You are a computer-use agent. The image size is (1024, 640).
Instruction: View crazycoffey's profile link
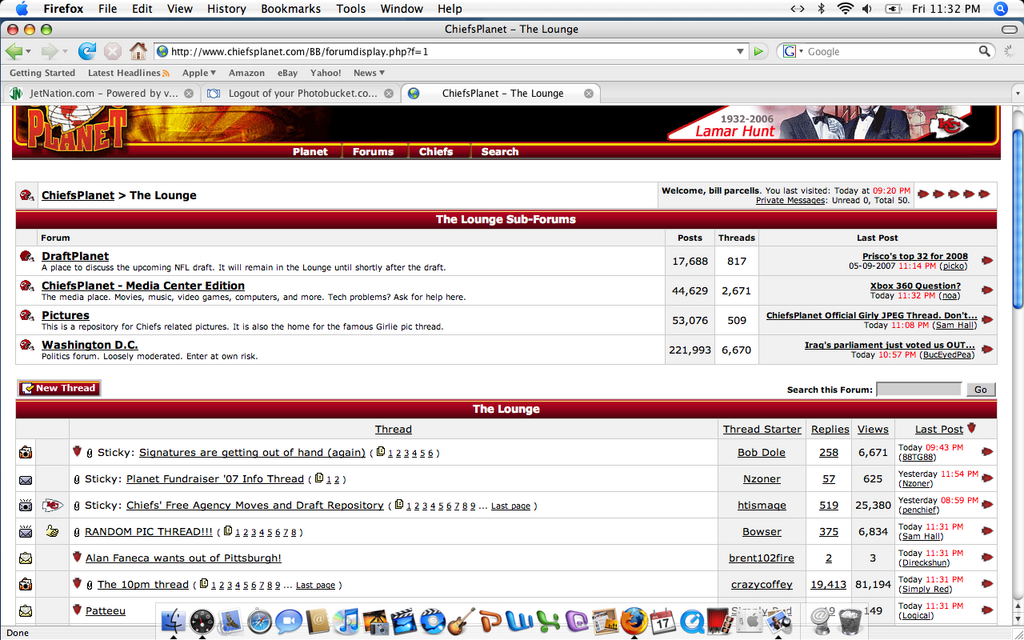(761, 584)
